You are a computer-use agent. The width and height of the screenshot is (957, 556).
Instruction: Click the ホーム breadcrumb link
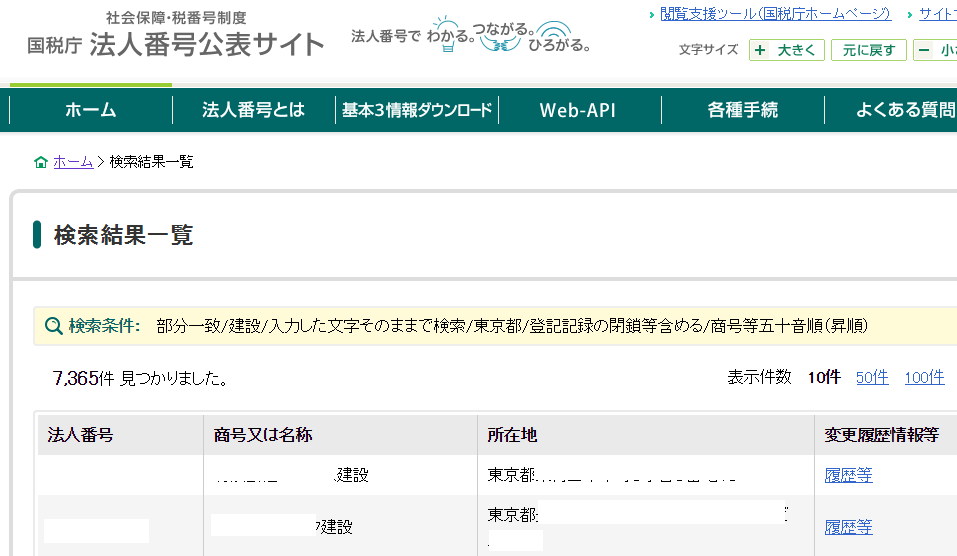73,162
